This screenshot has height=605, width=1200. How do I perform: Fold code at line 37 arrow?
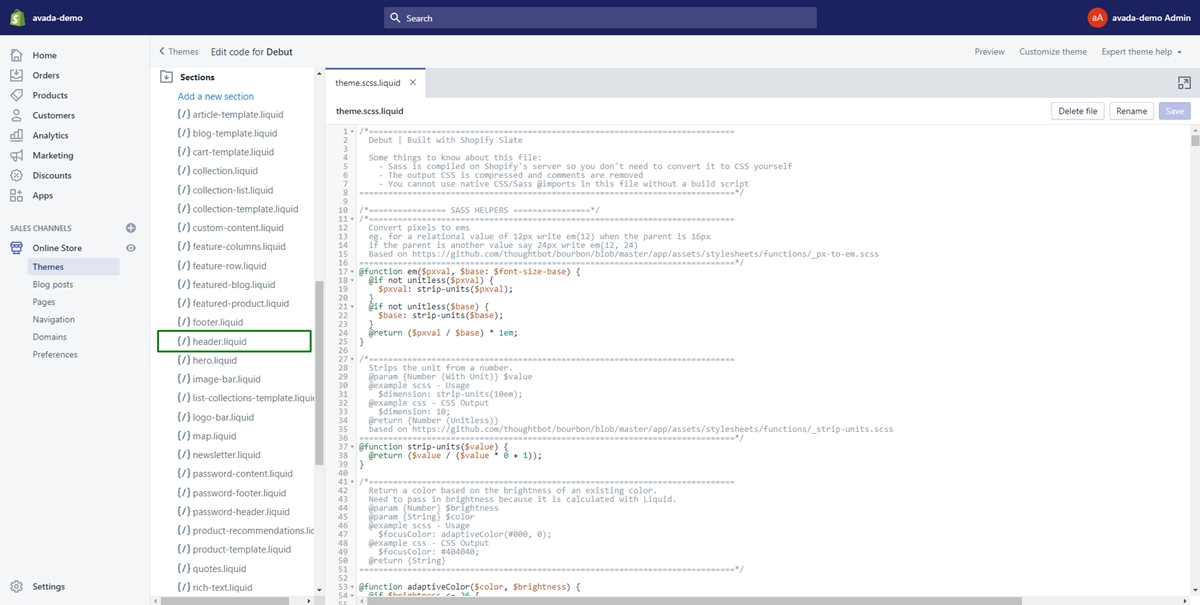point(353,446)
